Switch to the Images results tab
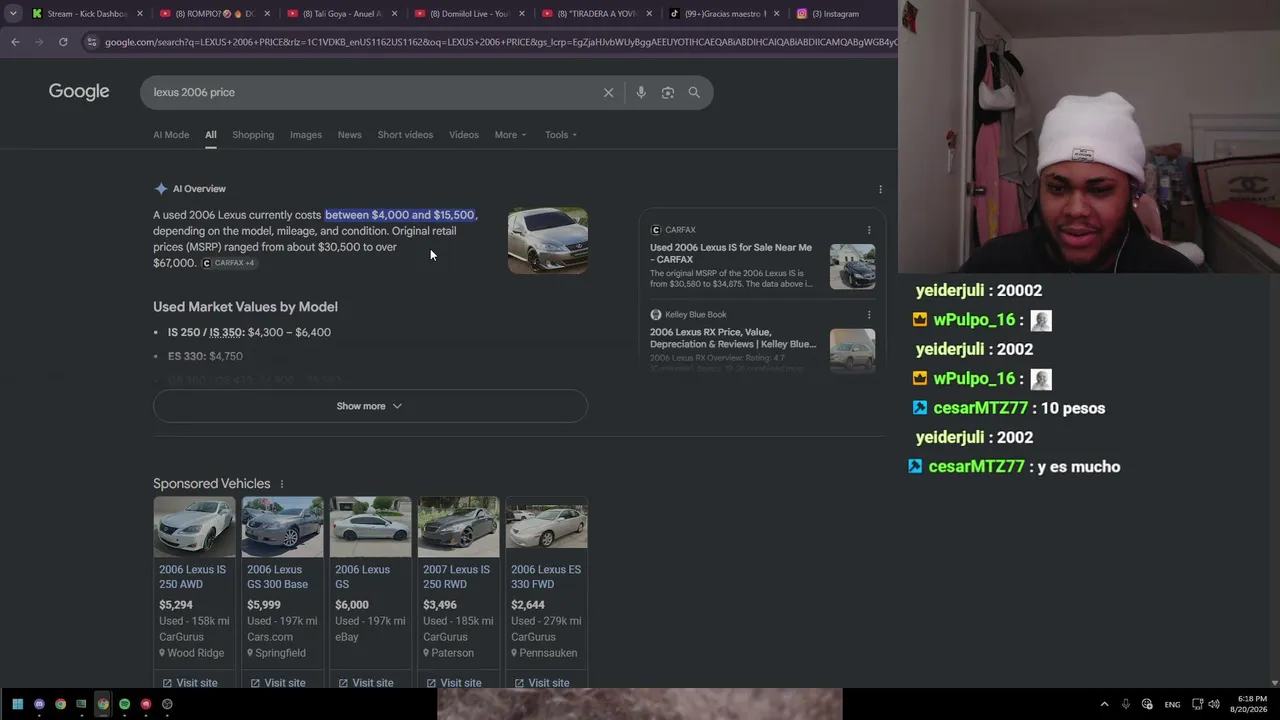The height and width of the screenshot is (720, 1280). (x=306, y=135)
